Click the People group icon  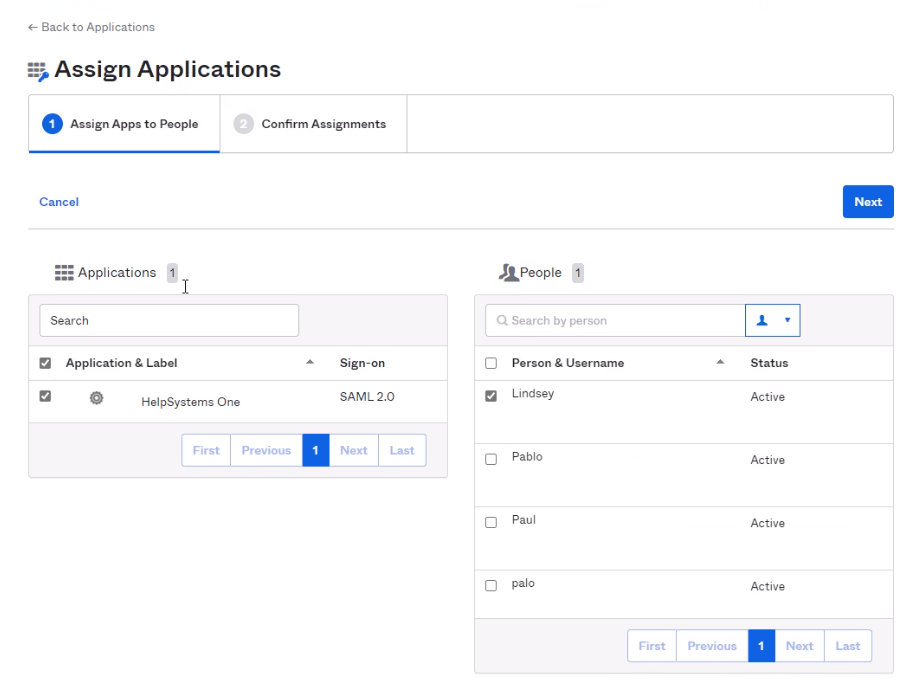tap(508, 273)
